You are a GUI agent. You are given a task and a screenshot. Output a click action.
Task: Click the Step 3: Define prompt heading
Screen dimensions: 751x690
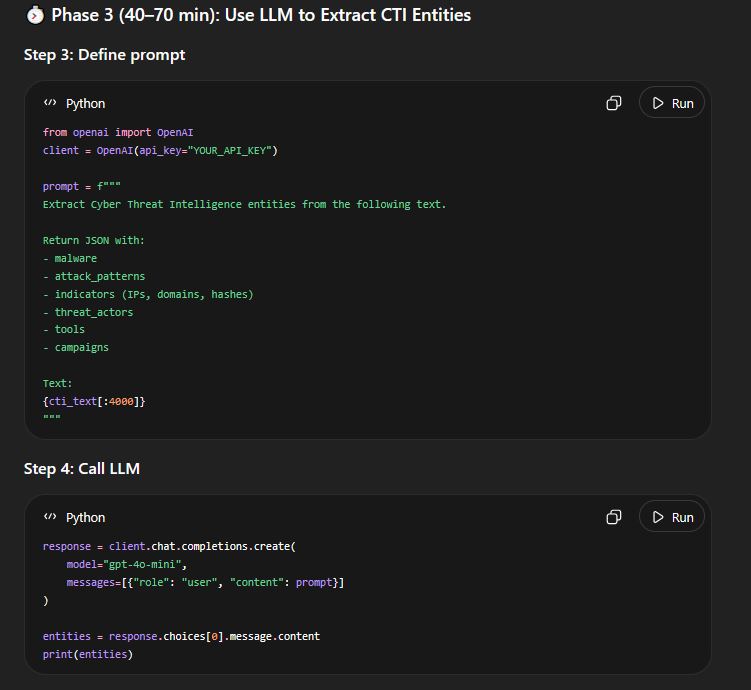[104, 55]
